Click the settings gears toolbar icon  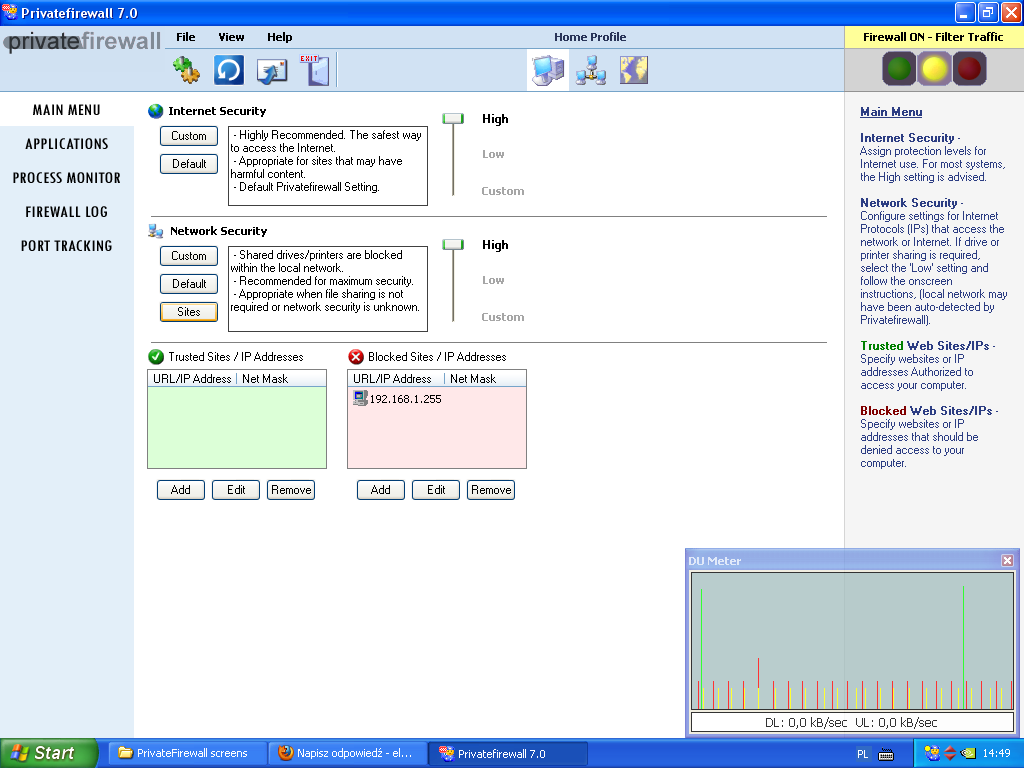click(x=186, y=70)
